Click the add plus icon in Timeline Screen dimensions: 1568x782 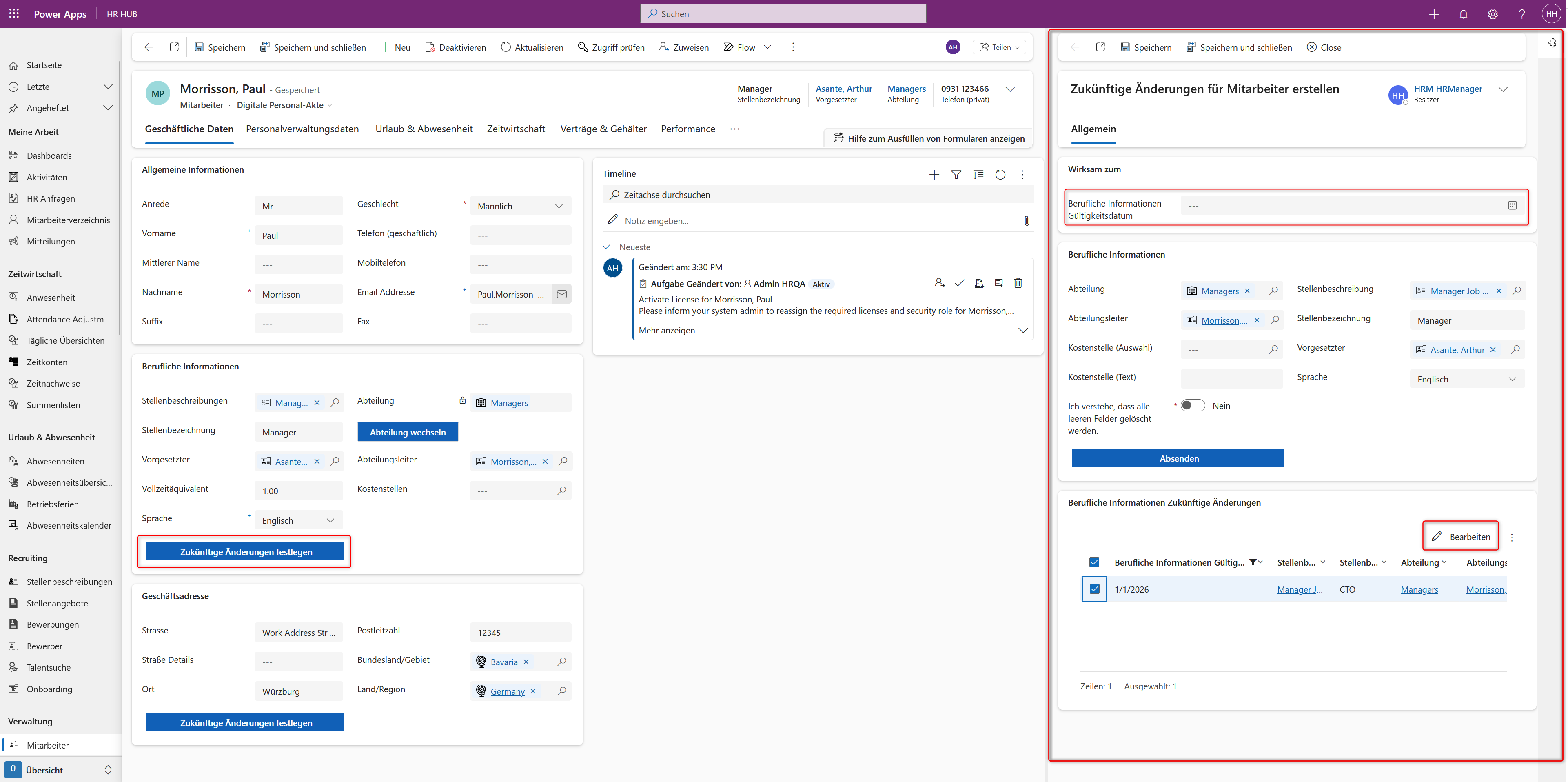[x=934, y=175]
